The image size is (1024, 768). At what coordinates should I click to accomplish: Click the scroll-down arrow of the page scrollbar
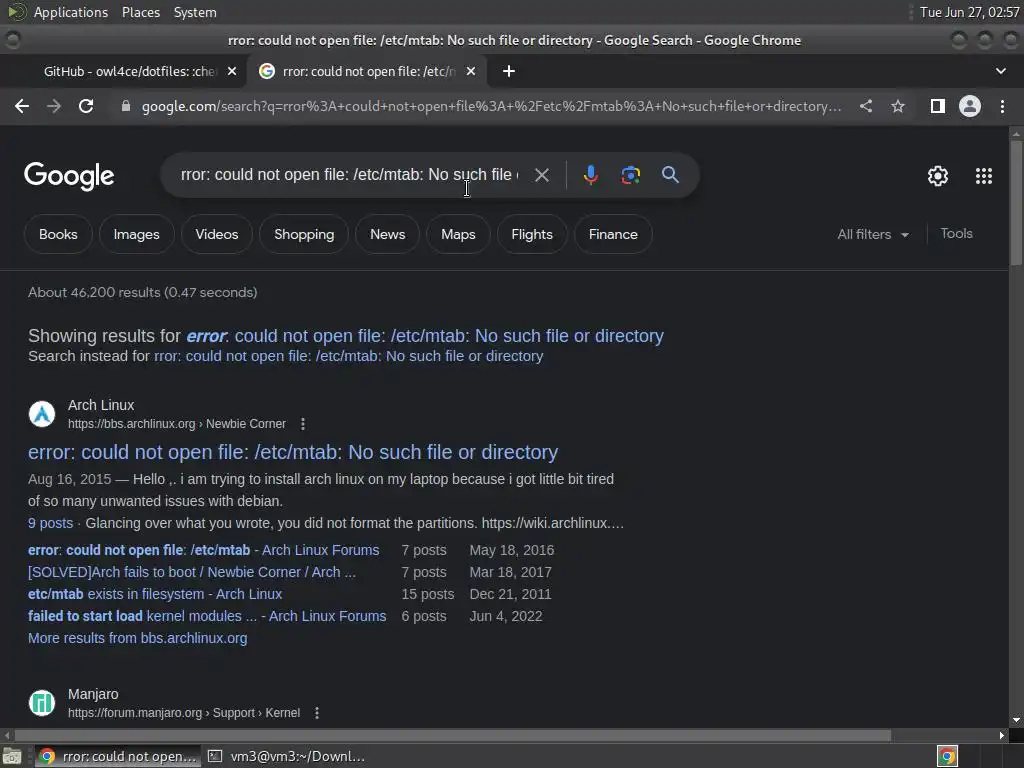click(1016, 720)
